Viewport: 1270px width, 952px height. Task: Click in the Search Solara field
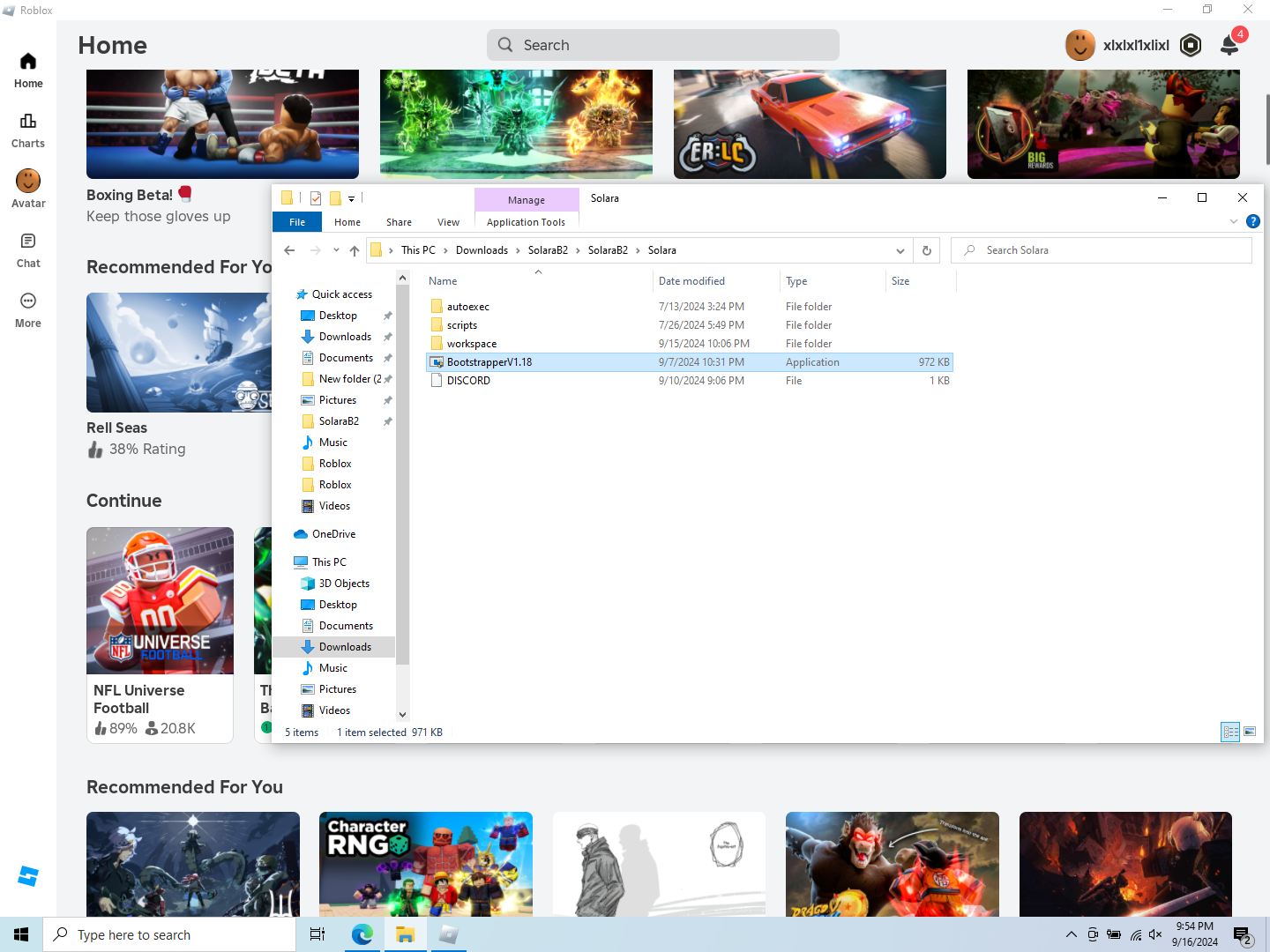pos(1102,250)
